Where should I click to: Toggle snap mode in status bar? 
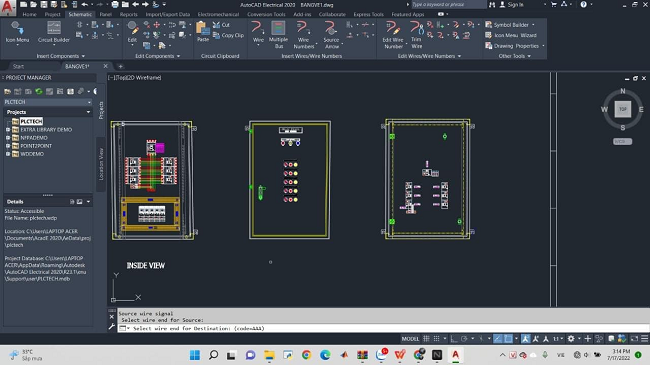coord(437,339)
